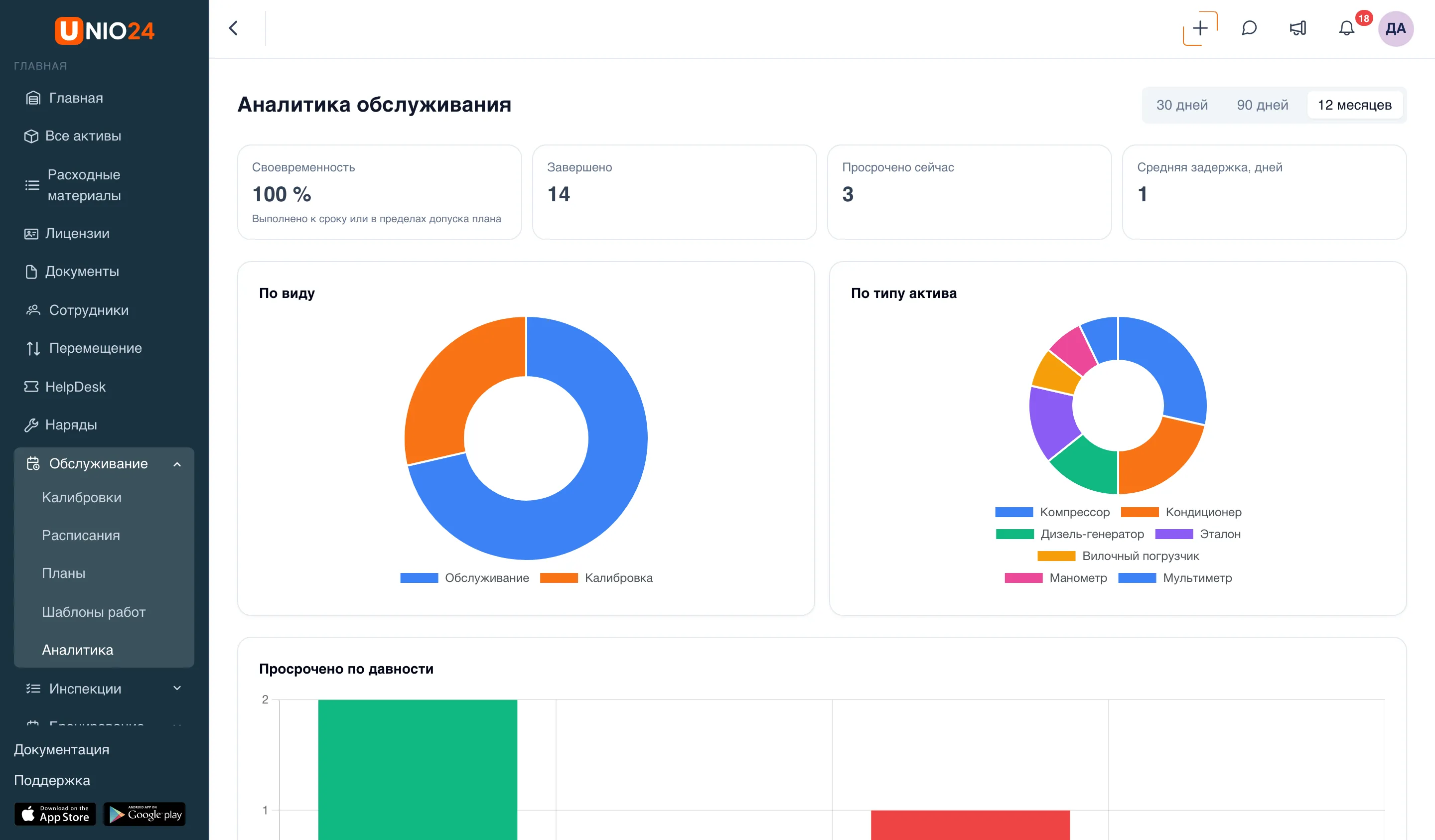1435x840 pixels.
Task: Open Шаблоны работ submenu item
Action: [94, 612]
